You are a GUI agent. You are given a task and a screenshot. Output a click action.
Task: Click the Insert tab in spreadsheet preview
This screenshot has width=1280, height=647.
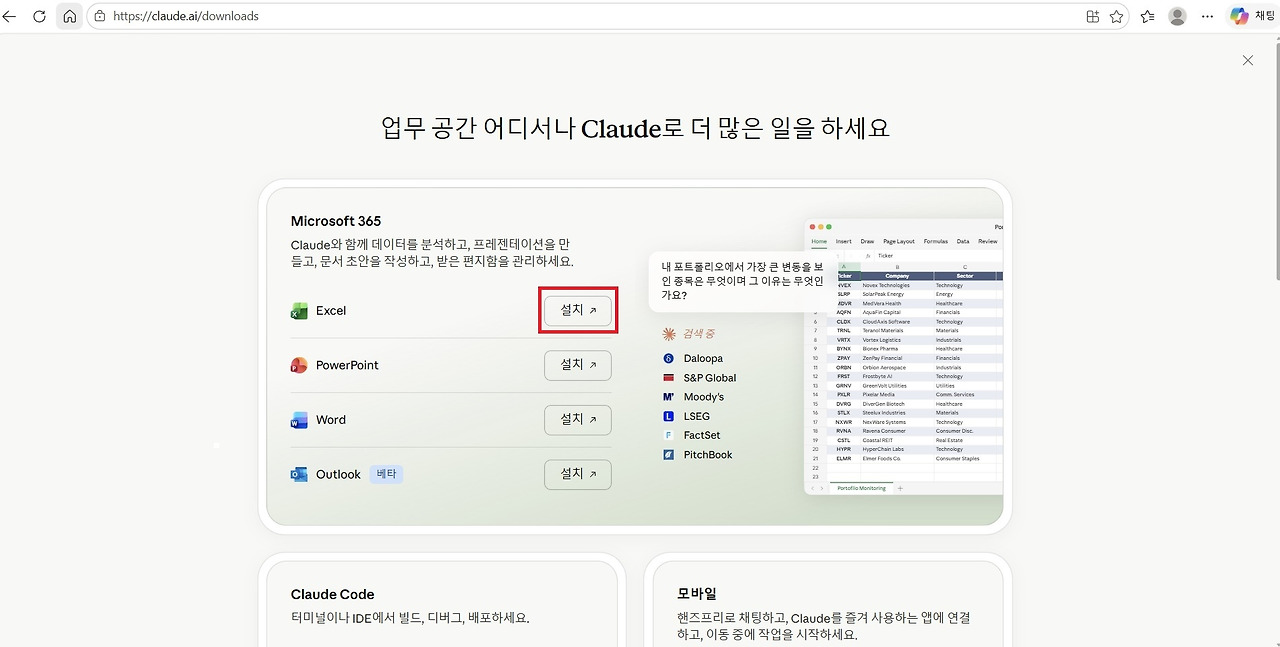click(x=844, y=241)
